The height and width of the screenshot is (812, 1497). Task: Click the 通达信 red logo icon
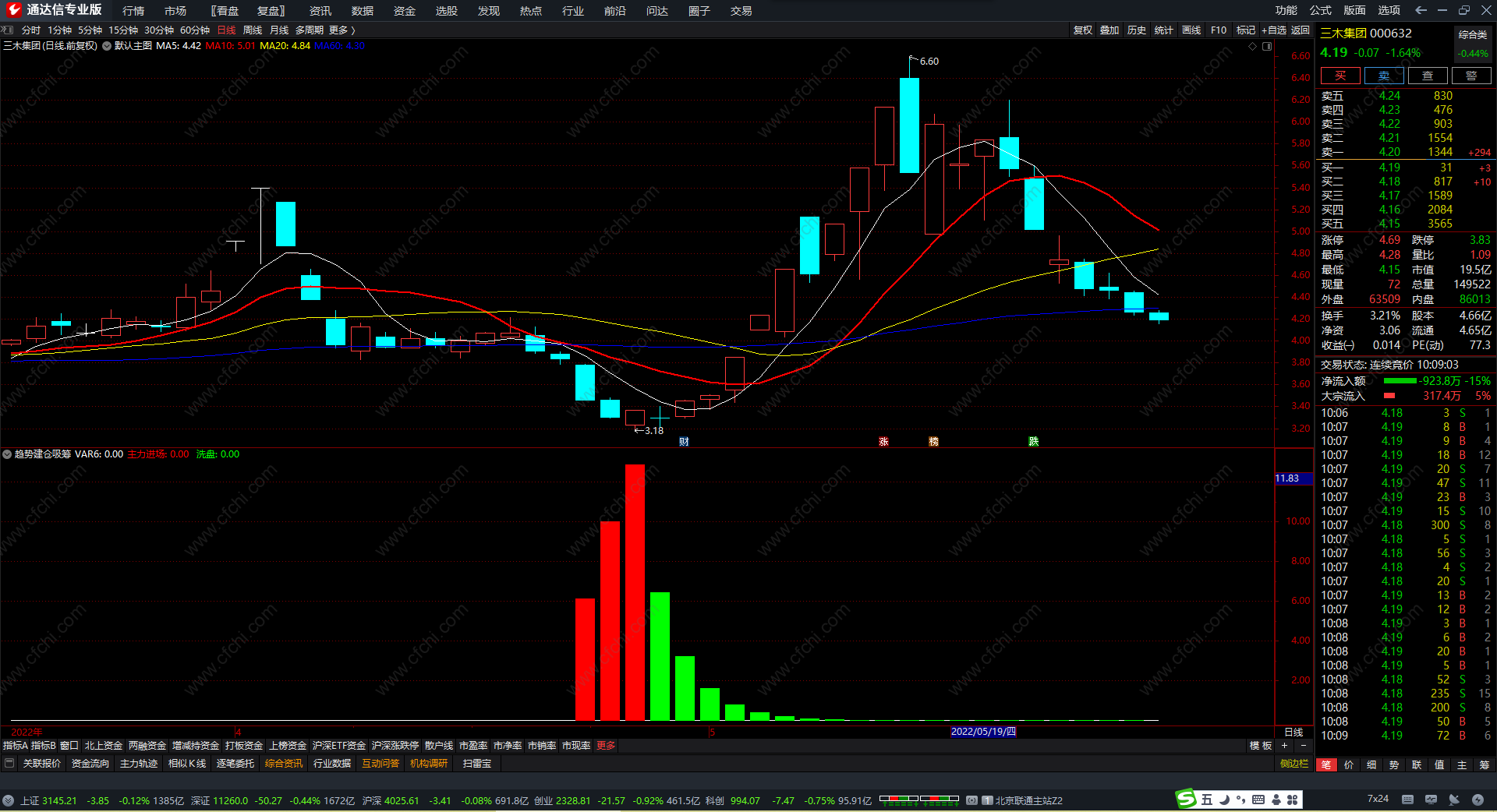(13, 10)
